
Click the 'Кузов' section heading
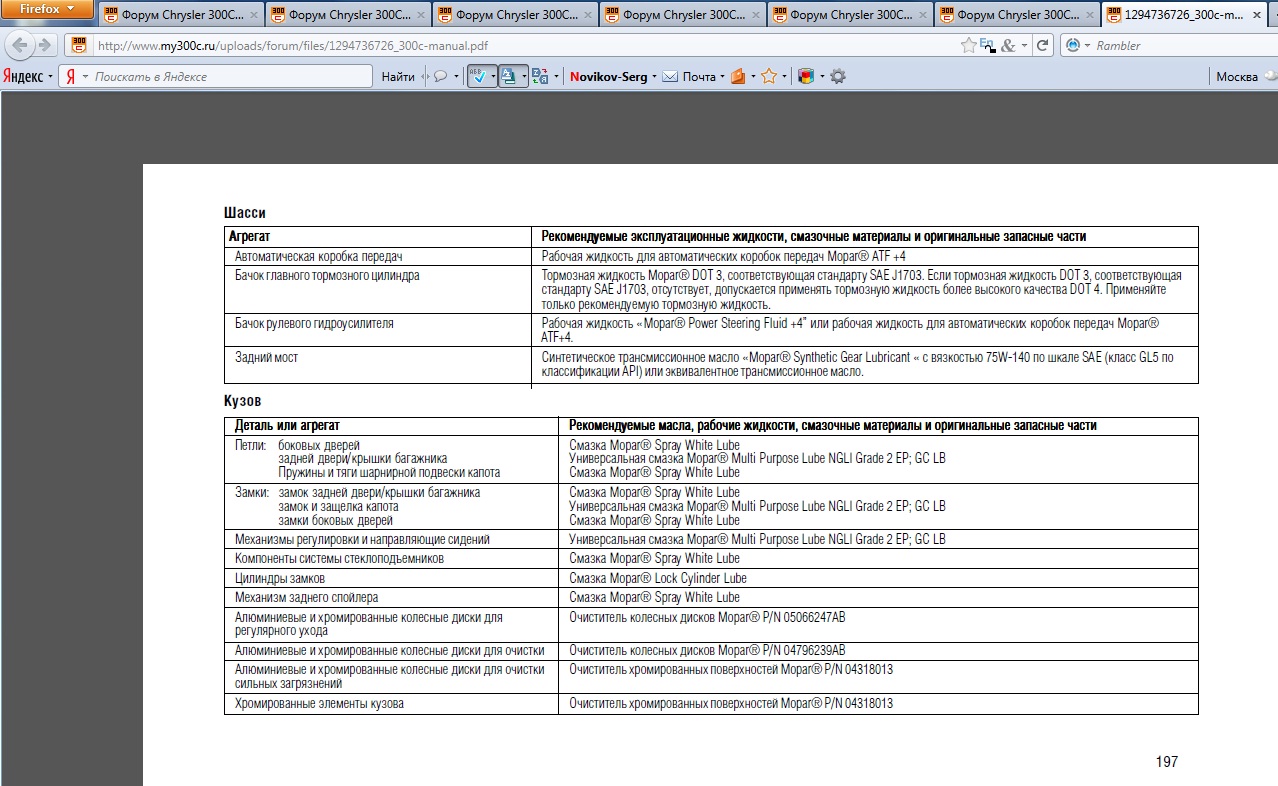point(243,401)
